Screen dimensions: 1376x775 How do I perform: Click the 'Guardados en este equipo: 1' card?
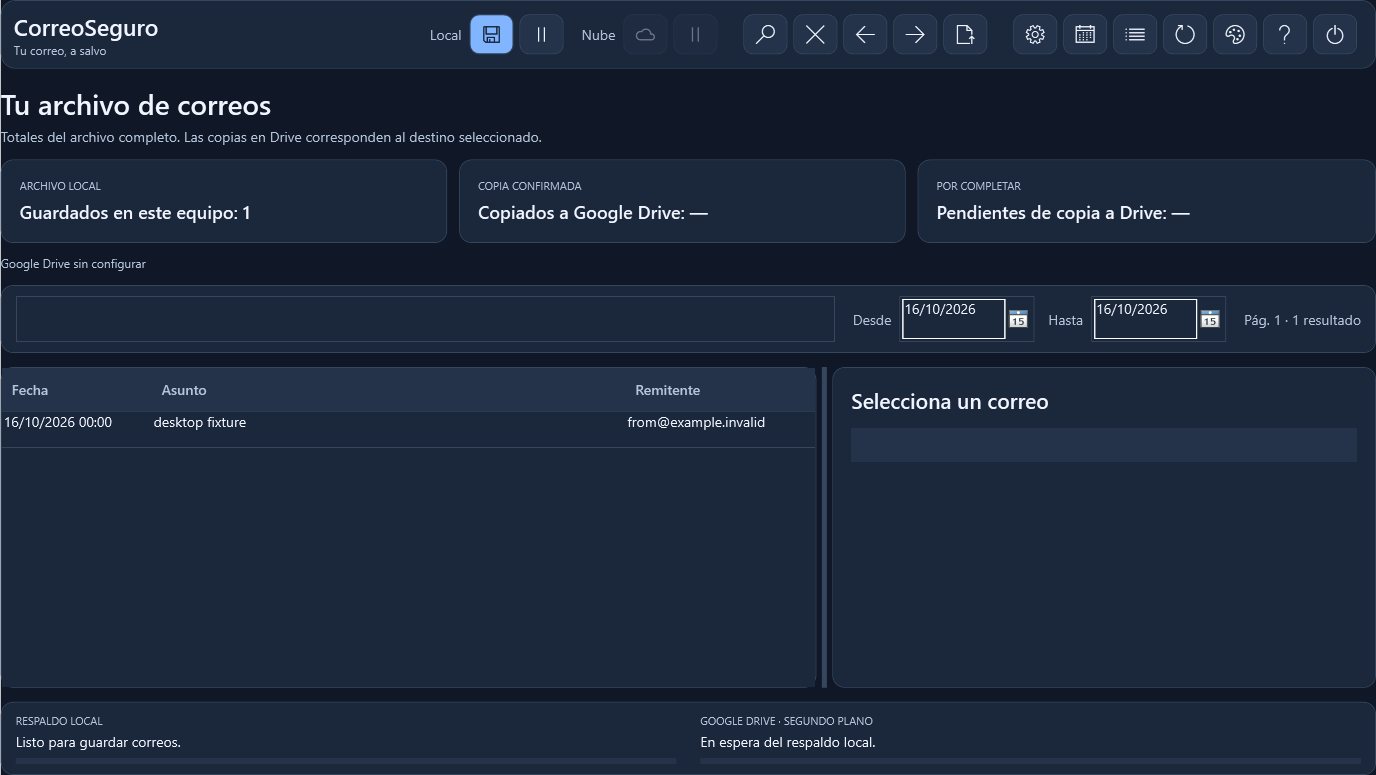pos(224,201)
